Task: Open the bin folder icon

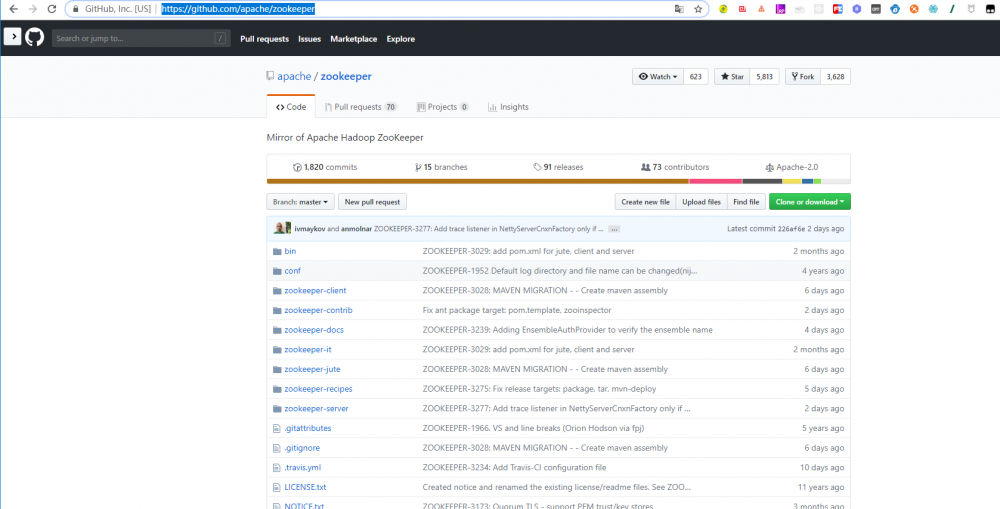Action: (x=277, y=251)
